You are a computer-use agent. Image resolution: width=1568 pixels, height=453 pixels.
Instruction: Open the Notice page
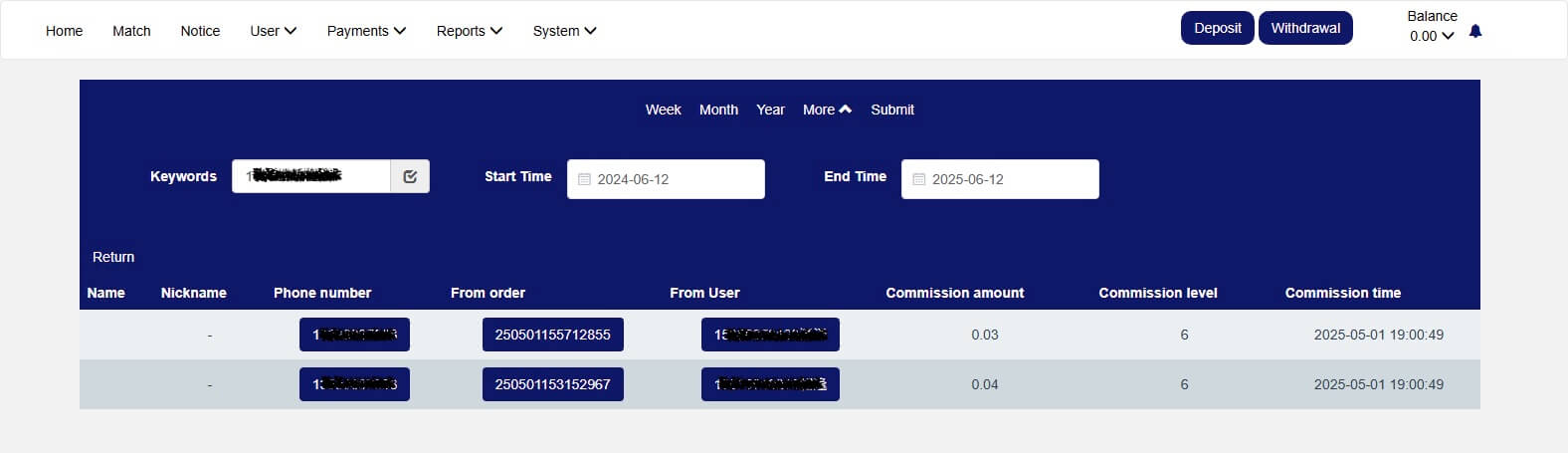click(200, 31)
